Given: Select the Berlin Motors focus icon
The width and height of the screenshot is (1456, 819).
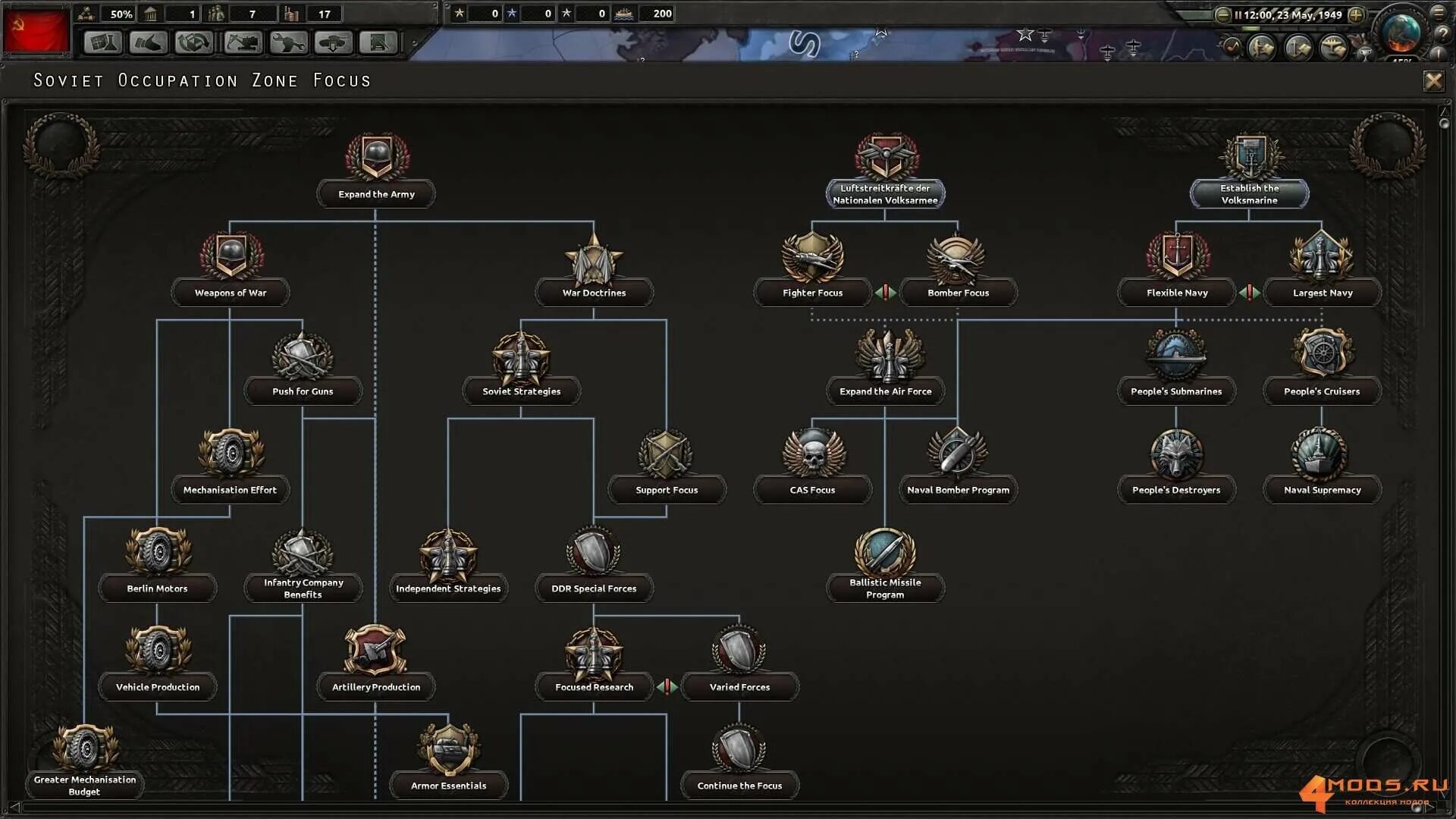Looking at the screenshot, I should (x=158, y=551).
